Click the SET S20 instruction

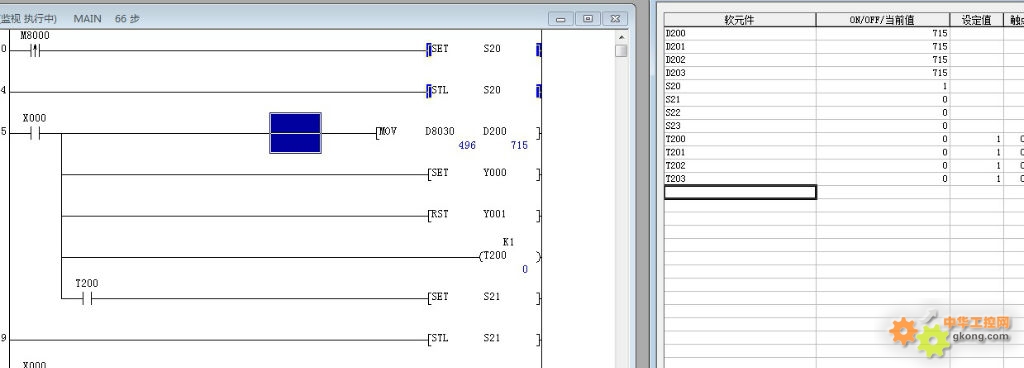483,49
